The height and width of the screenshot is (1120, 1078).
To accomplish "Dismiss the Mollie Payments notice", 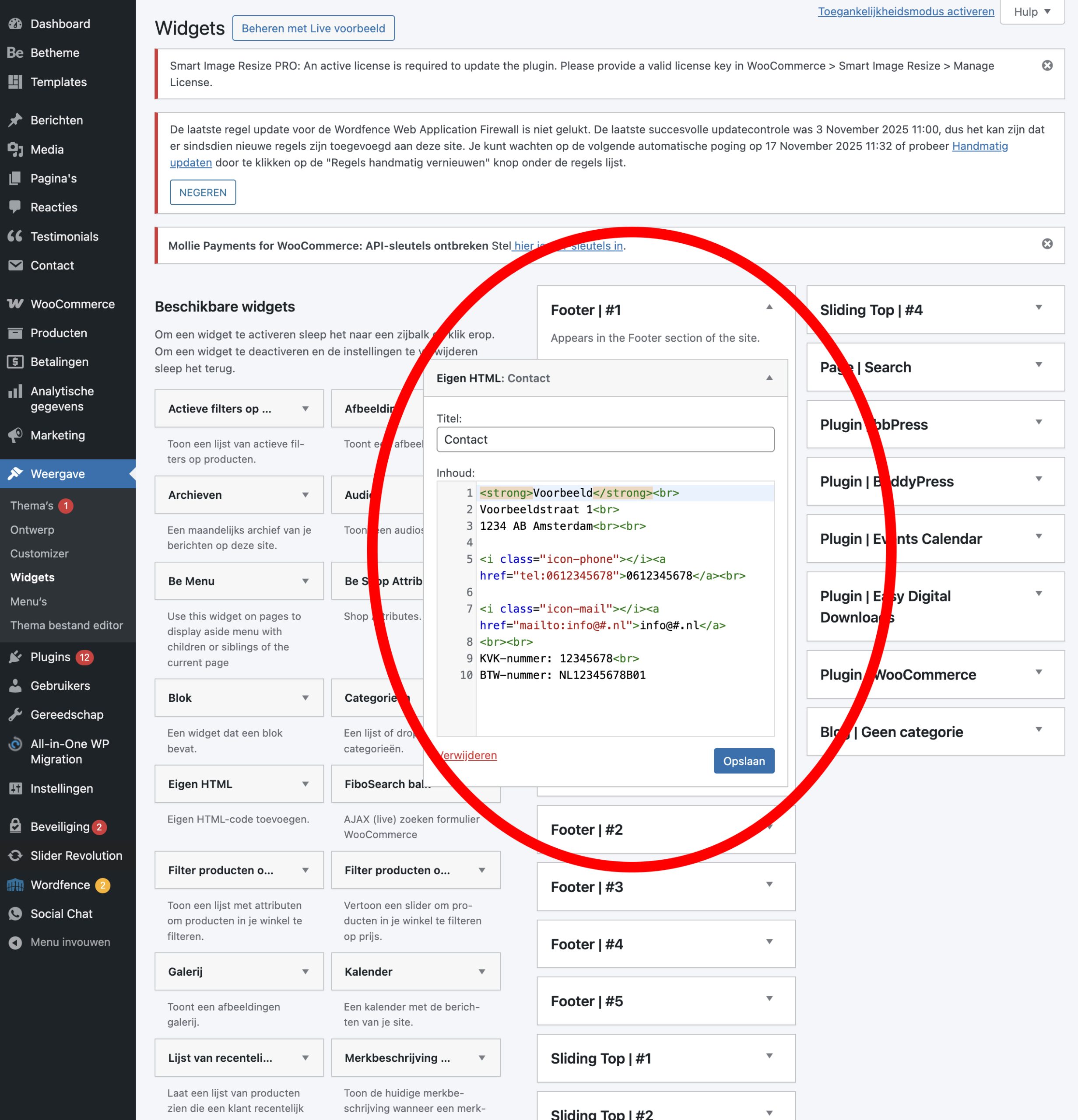I will click(1046, 244).
